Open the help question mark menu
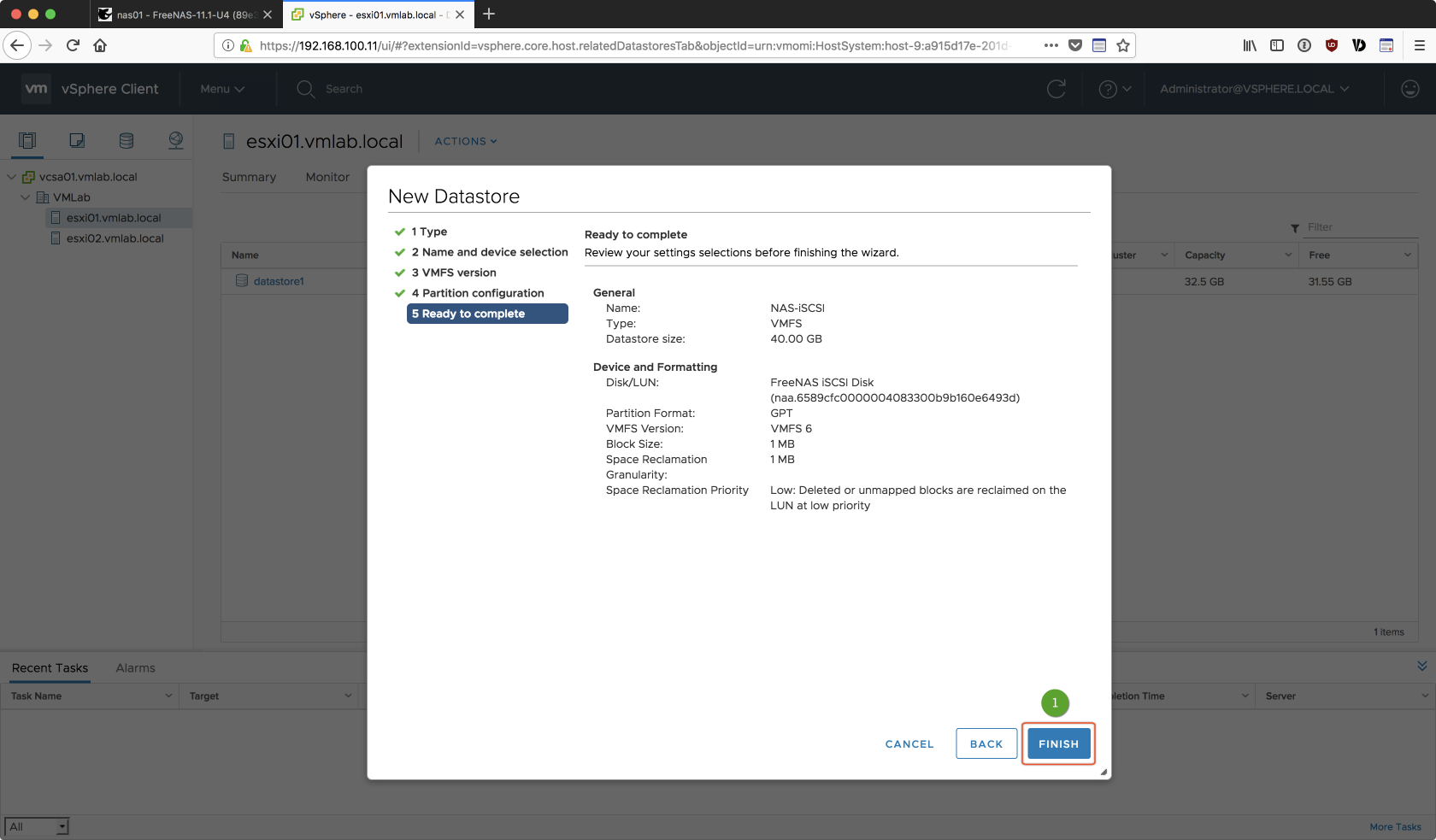Image resolution: width=1436 pixels, height=840 pixels. click(1115, 89)
